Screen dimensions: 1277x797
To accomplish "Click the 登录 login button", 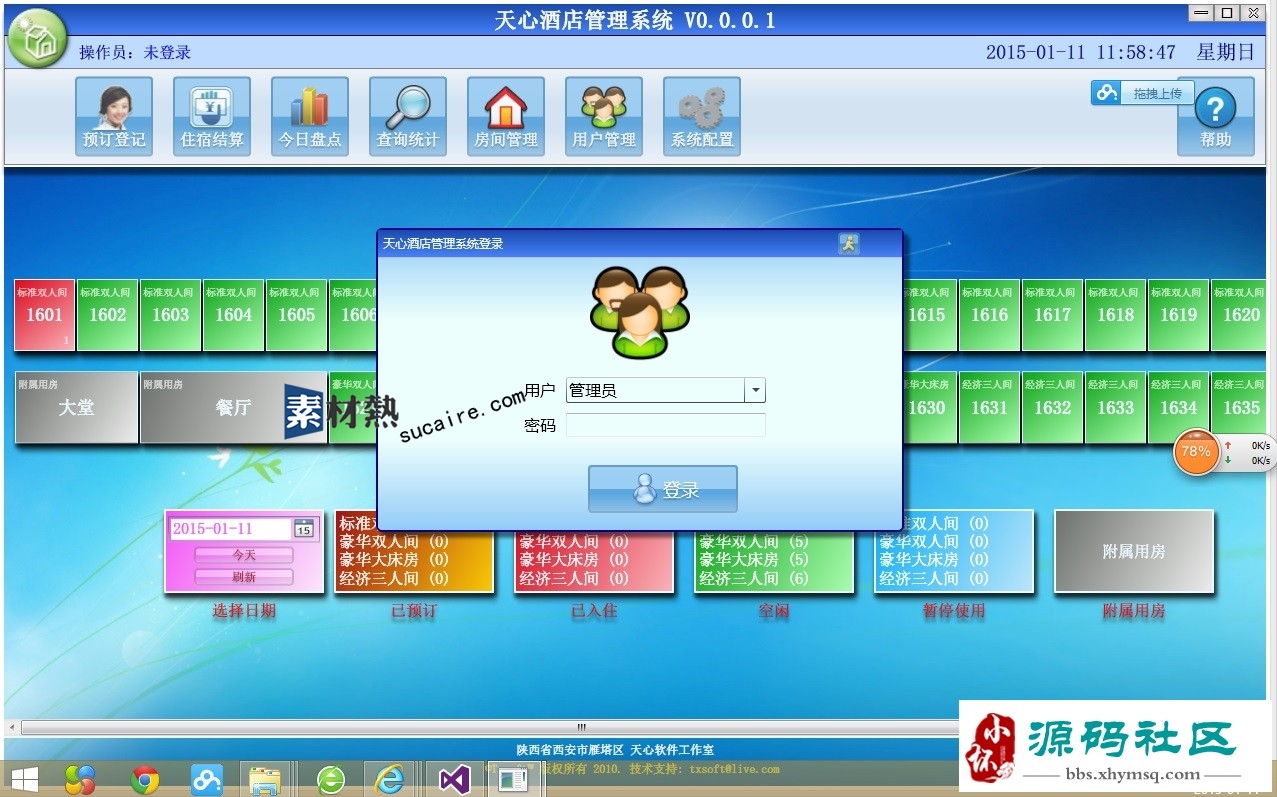I will (663, 489).
